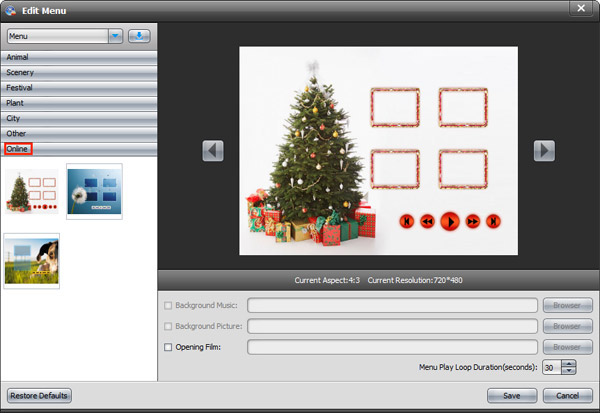600x413 pixels.
Task: Click skip-to-first button in menu preview
Action: [x=407, y=221]
